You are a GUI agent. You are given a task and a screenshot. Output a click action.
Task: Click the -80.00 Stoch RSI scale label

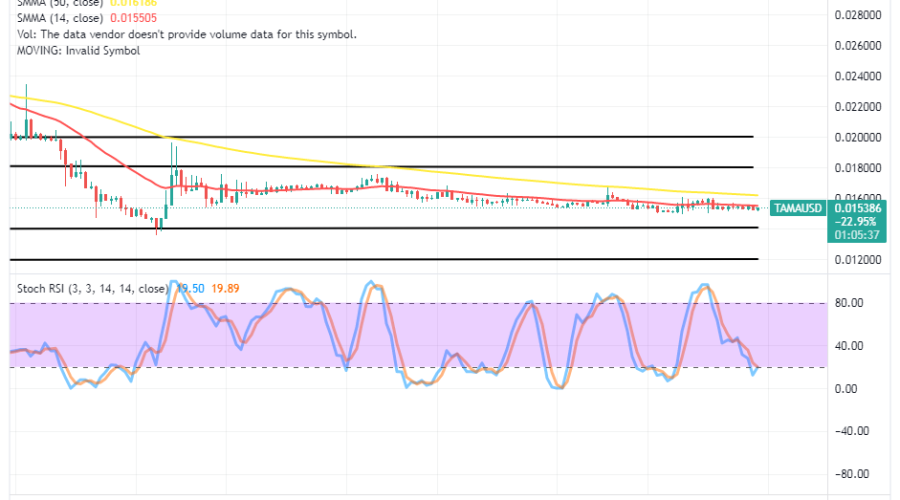852,474
